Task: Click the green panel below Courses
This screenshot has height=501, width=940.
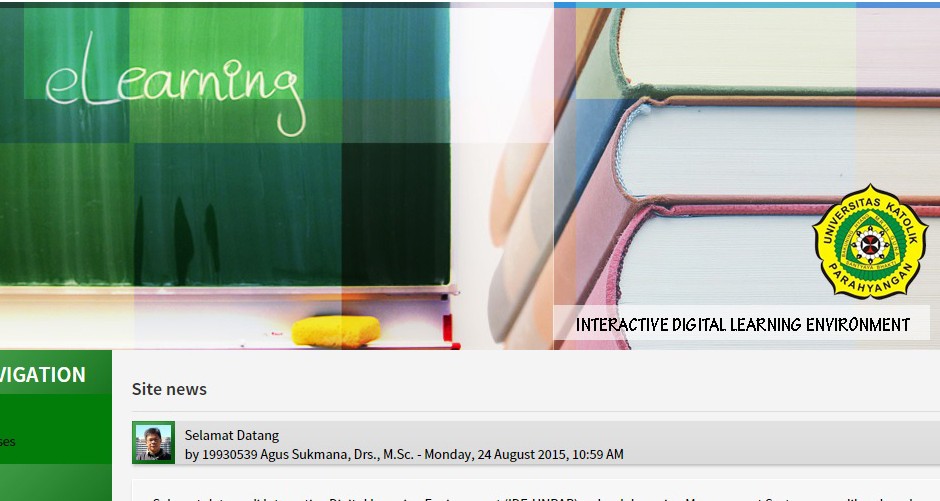Action: (55, 483)
